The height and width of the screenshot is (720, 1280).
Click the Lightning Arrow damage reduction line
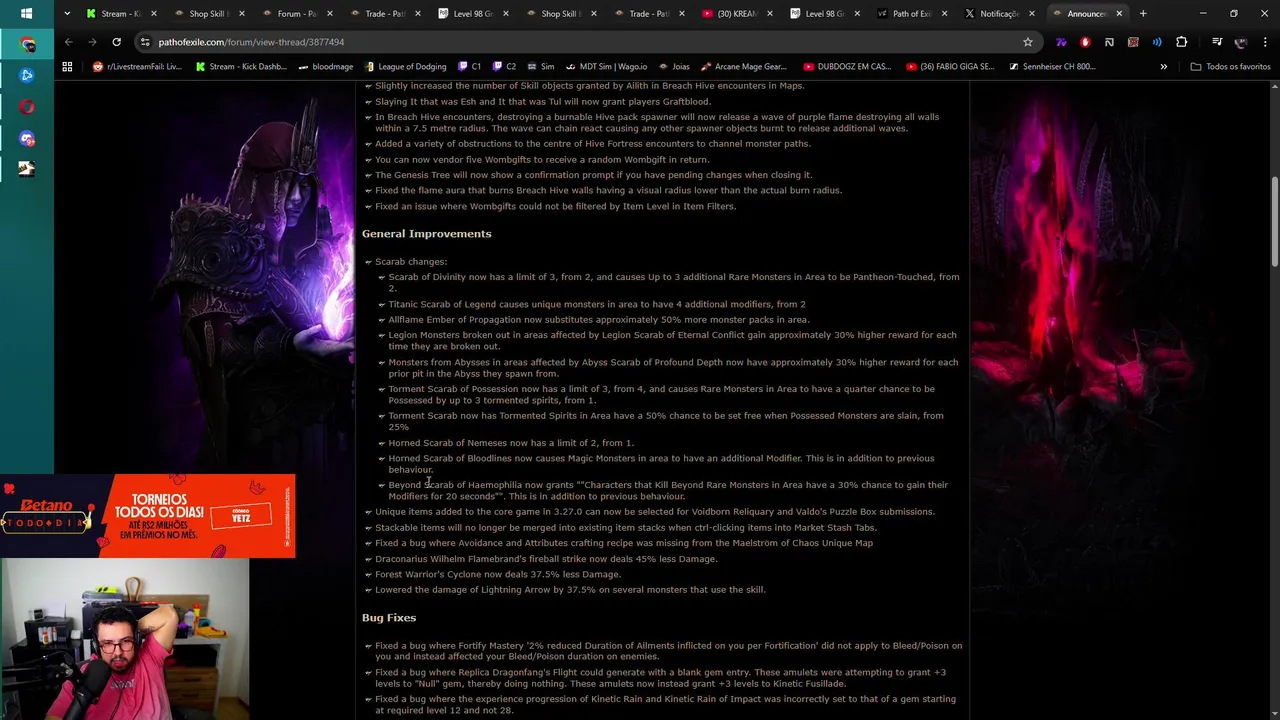click(570, 589)
